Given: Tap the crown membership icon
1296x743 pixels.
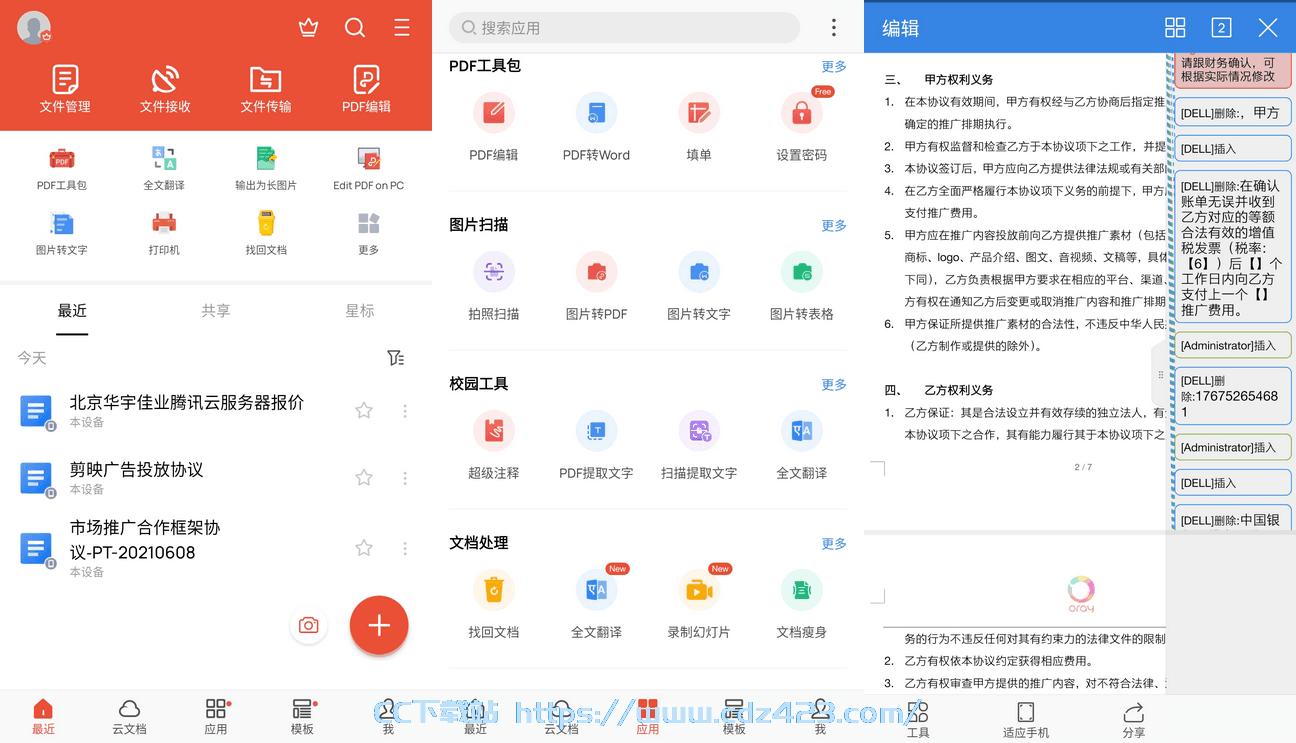Looking at the screenshot, I should point(308,28).
